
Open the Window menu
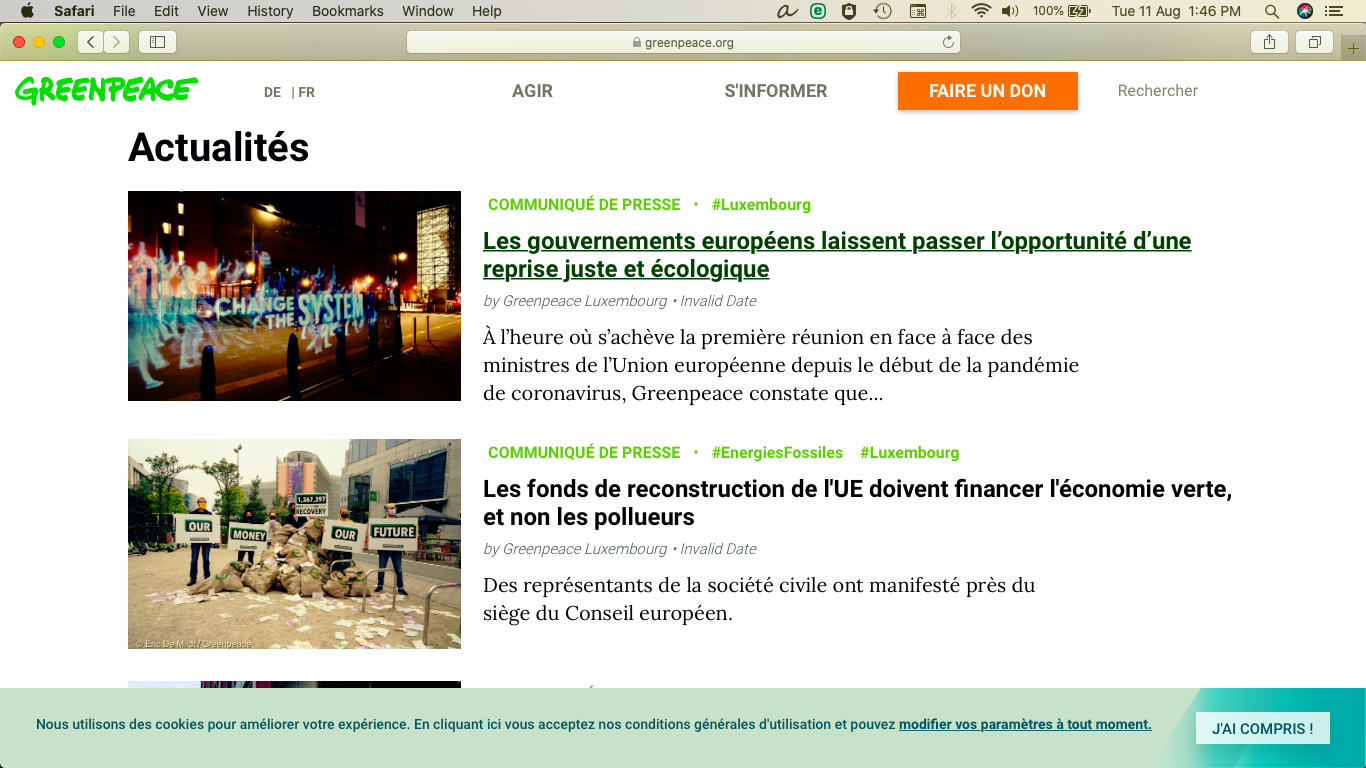pos(428,11)
